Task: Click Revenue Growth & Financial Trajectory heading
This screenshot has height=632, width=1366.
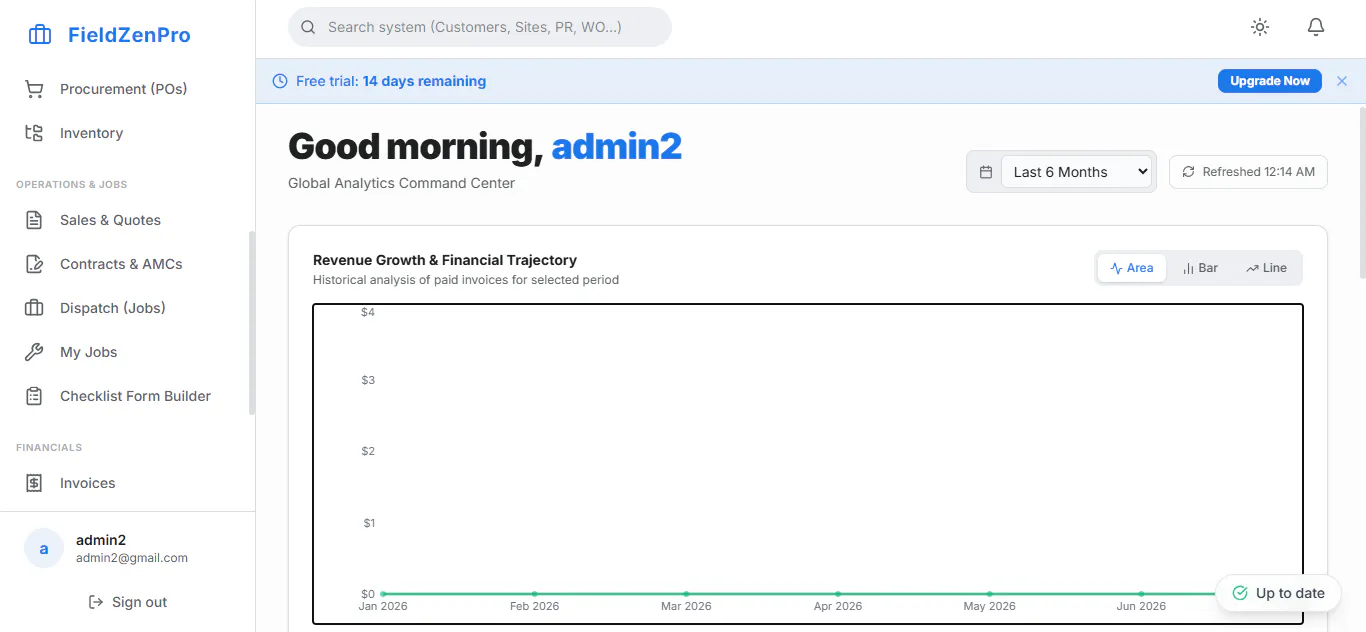Action: (x=445, y=260)
